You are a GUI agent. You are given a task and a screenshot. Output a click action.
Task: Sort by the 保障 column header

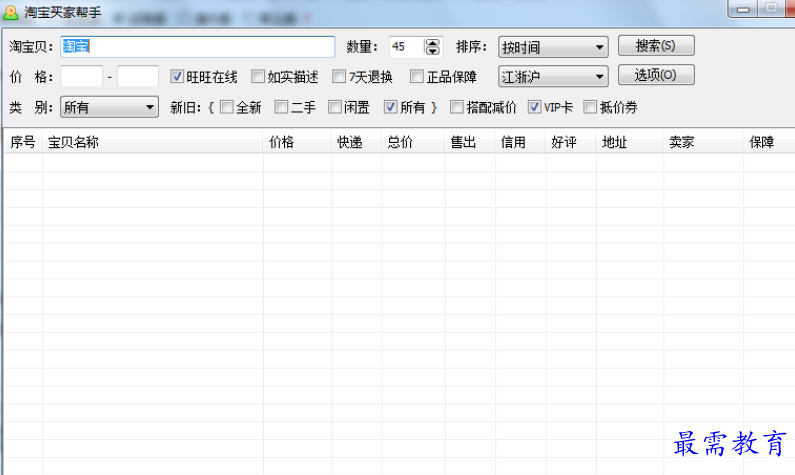point(769,142)
